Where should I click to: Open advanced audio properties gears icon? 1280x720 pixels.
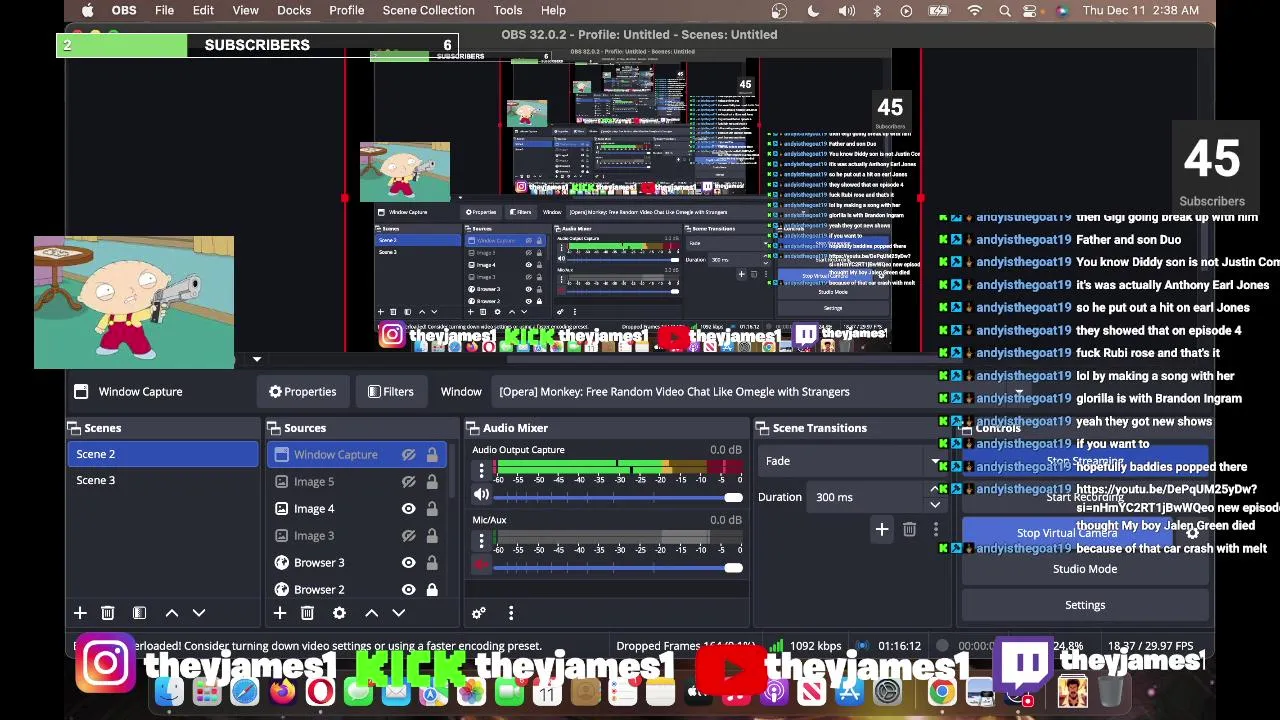479,613
